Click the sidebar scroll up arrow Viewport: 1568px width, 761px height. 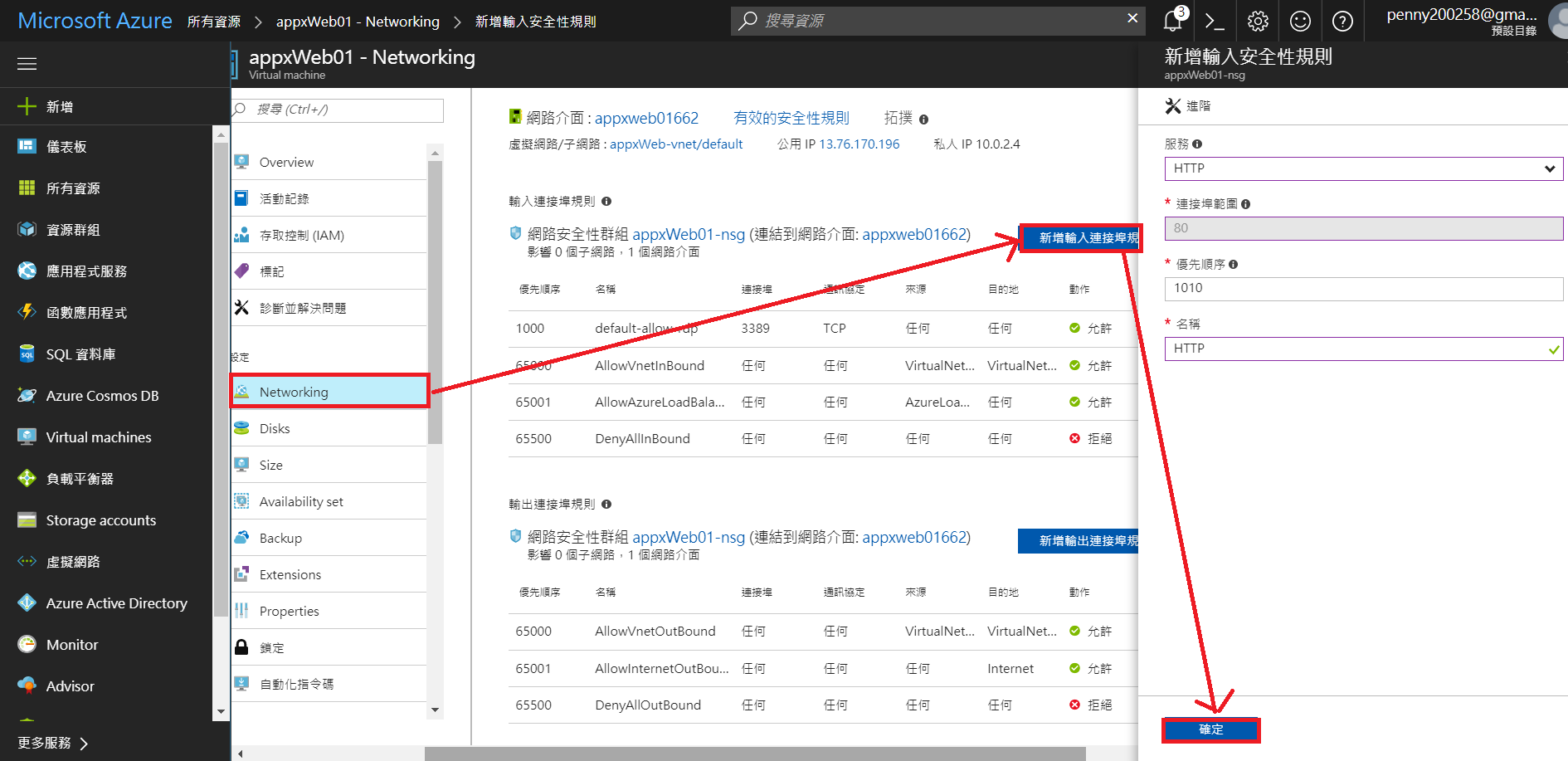[221, 134]
